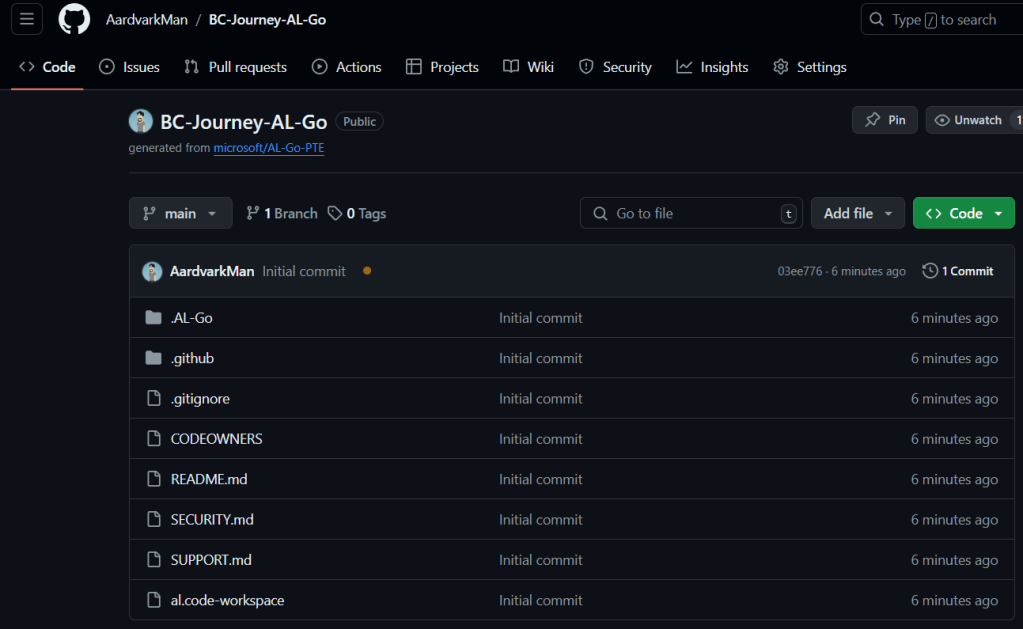Viewport: 1023px width, 629px height.
Task: Open the hamburger navigation menu
Action: 27,19
